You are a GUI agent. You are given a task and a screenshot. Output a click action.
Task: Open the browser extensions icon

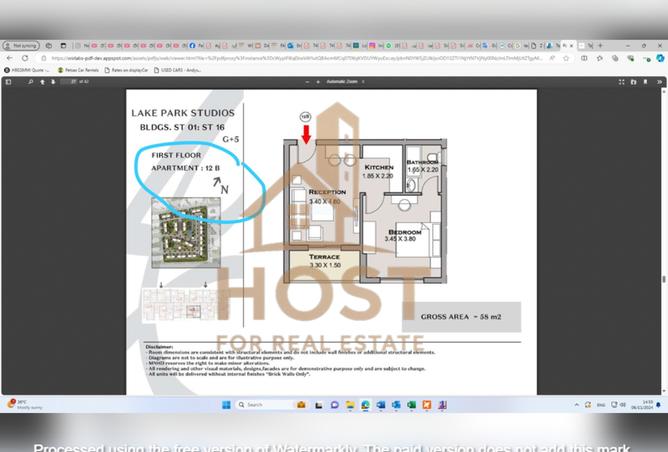point(631,58)
